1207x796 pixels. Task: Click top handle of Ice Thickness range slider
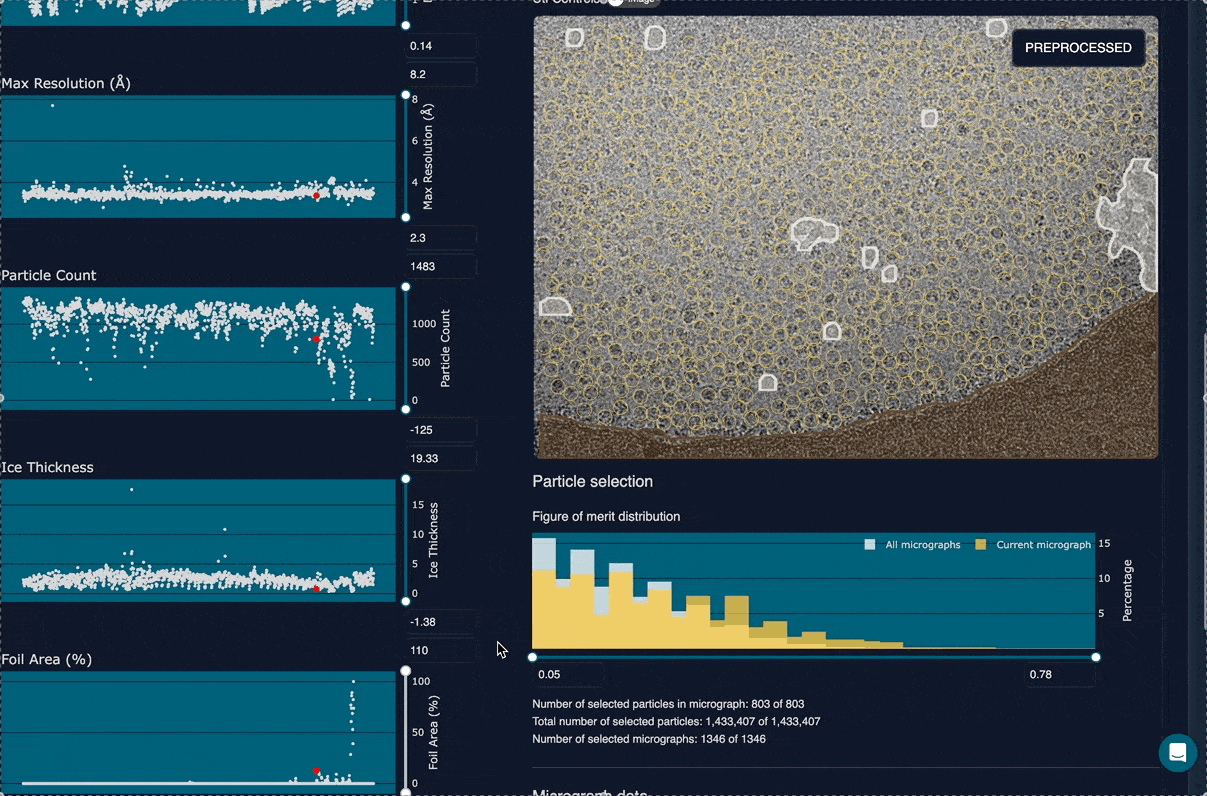pyautogui.click(x=405, y=479)
